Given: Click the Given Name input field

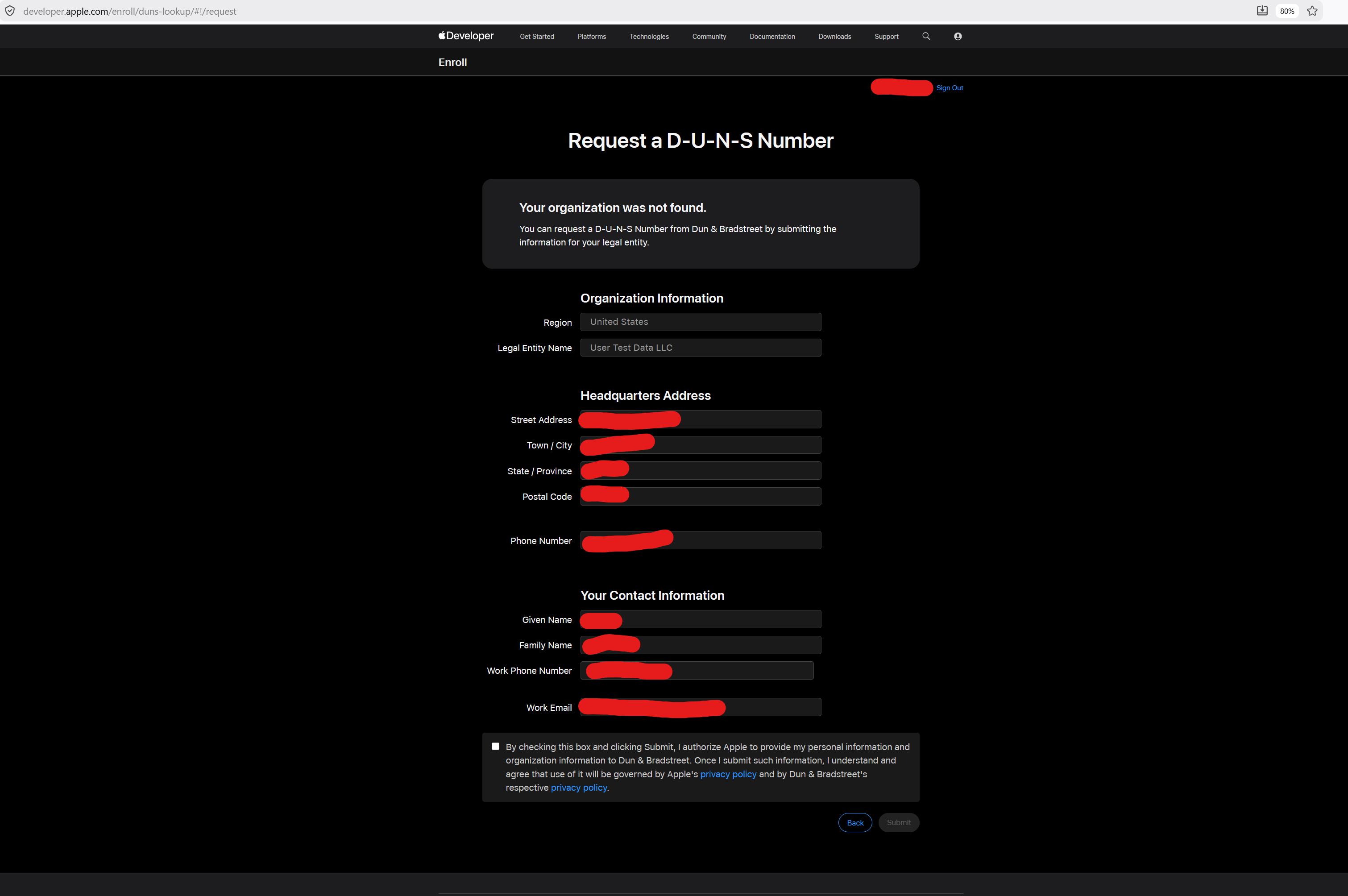Looking at the screenshot, I should [x=701, y=619].
